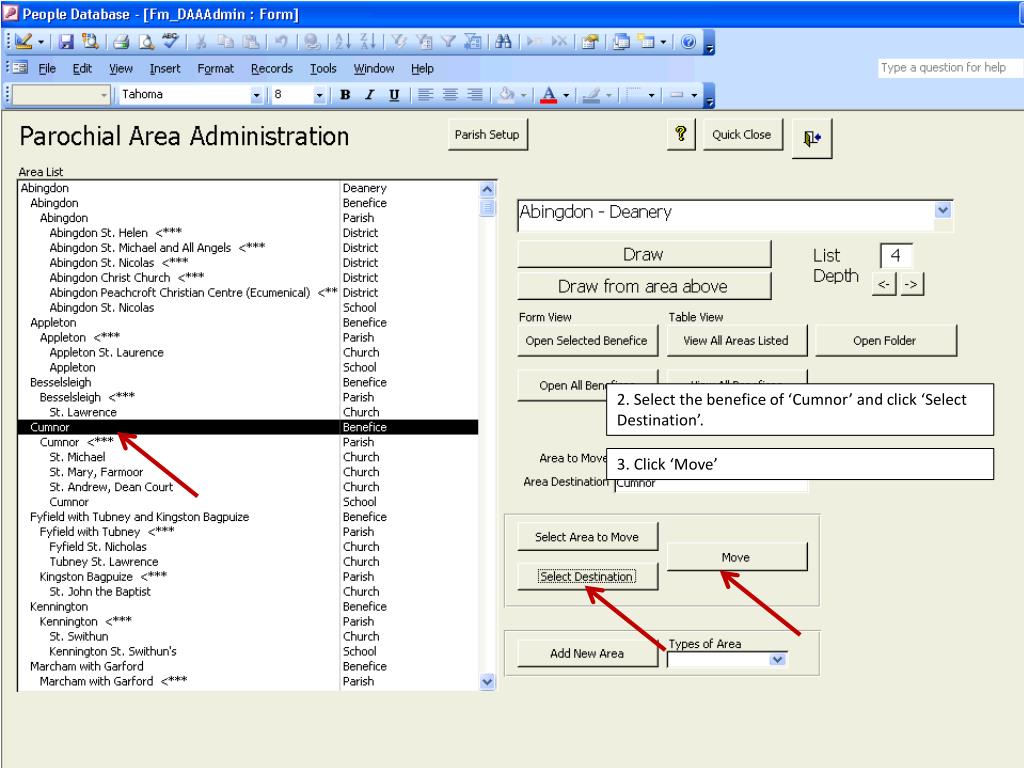The height and width of the screenshot is (768, 1024).
Task: Open the Records menu
Action: 272,69
